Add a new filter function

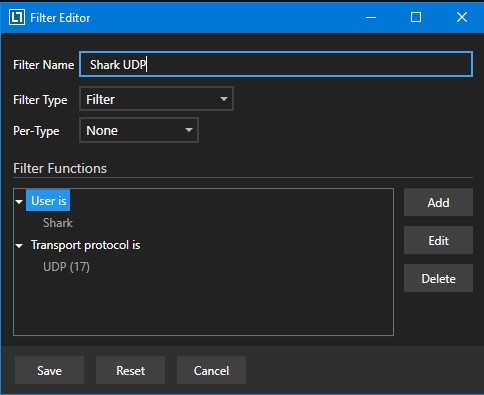[x=438, y=202]
